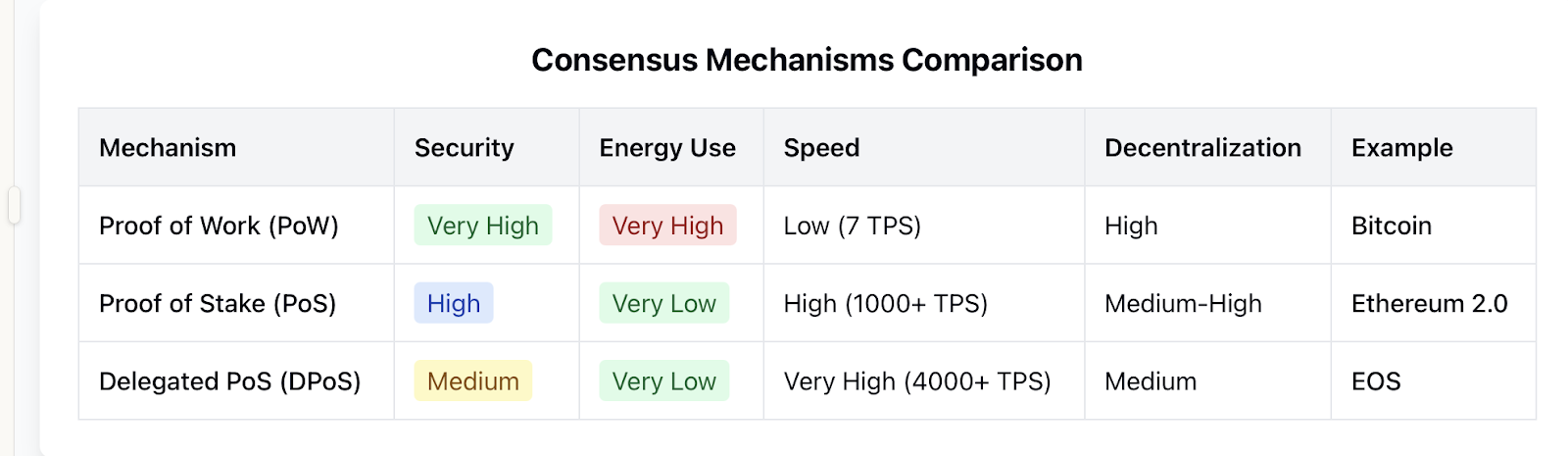Click the green Very High security badge
Screen dimensions: 1568x456
click(x=483, y=226)
